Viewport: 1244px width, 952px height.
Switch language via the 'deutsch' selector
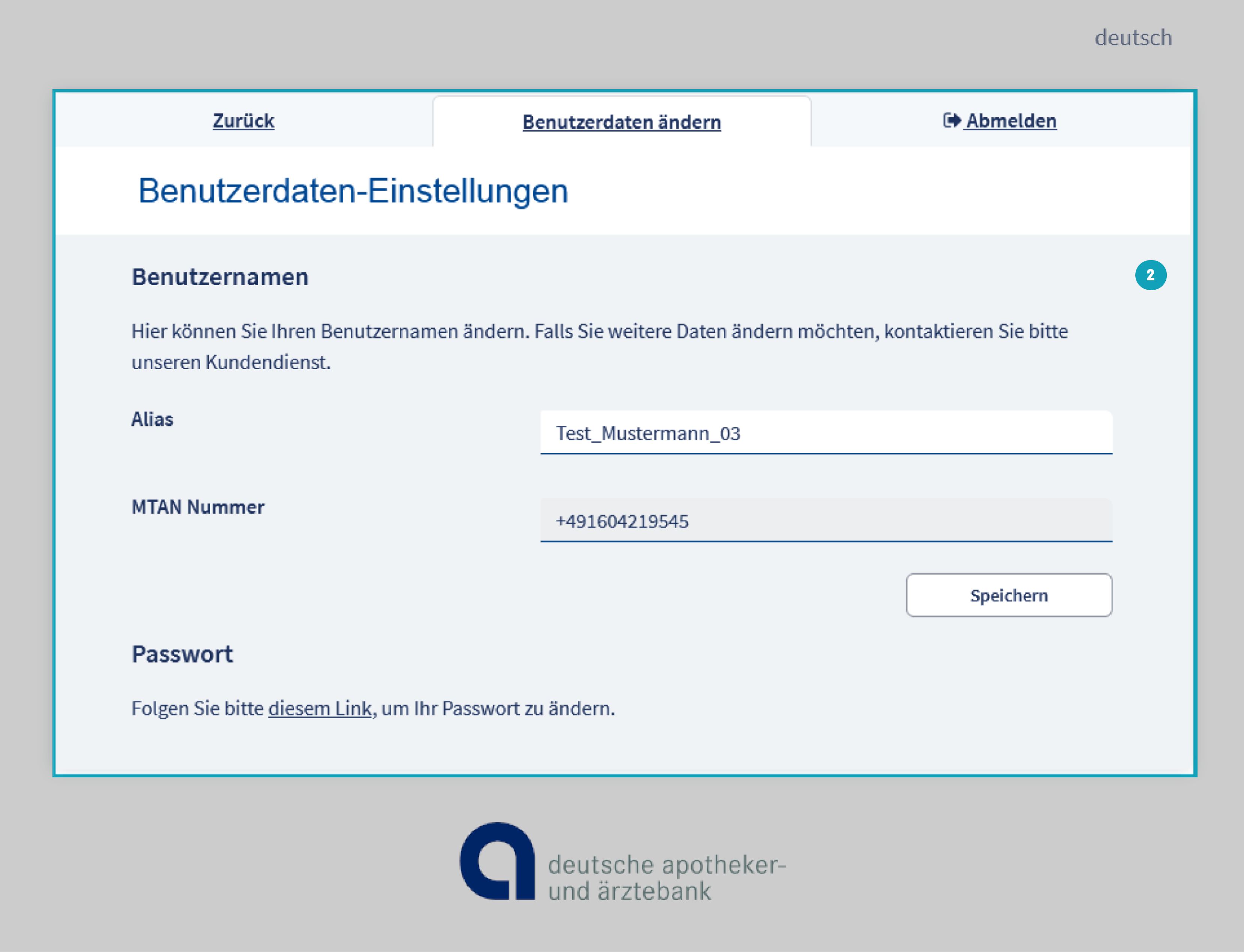[1133, 38]
